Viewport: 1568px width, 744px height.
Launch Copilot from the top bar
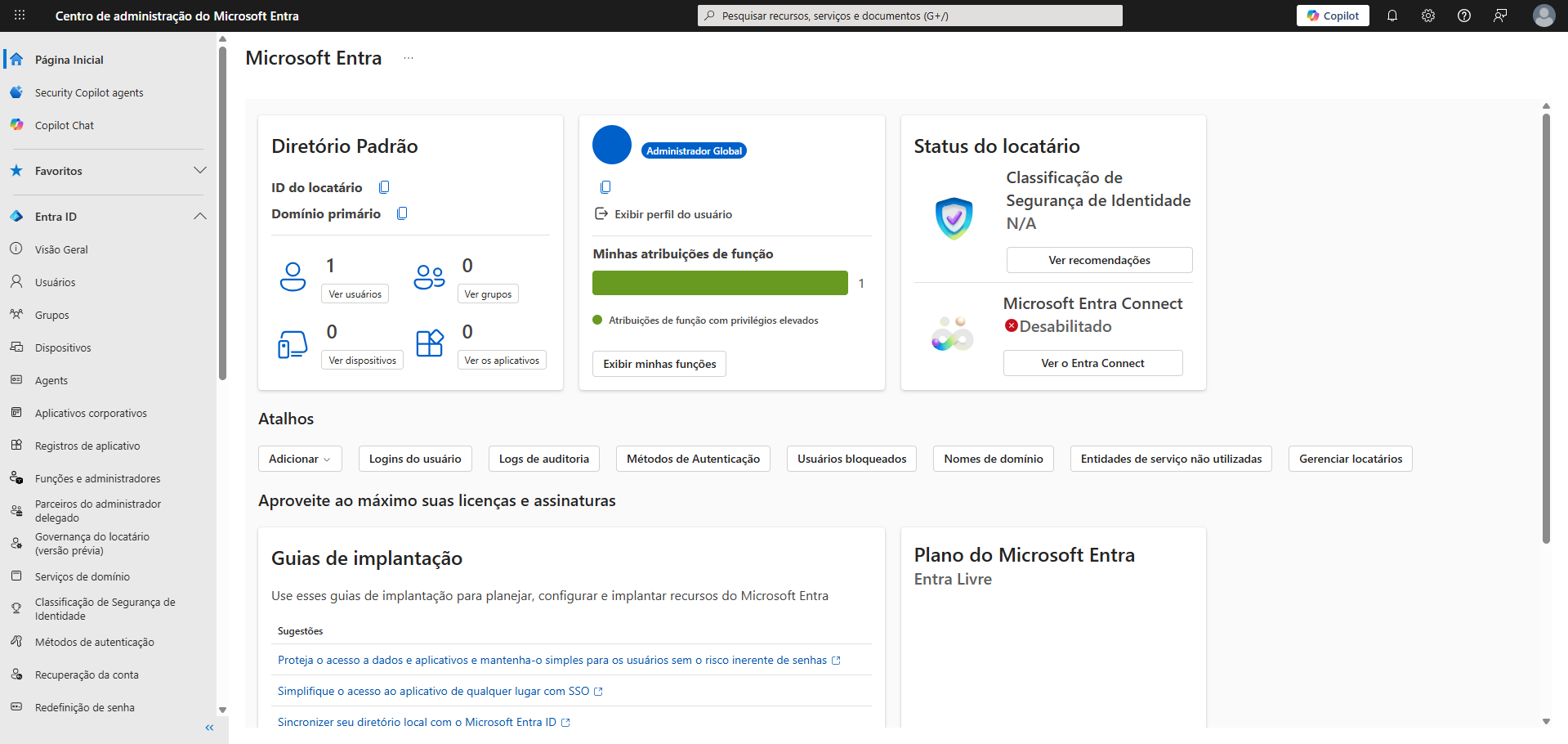click(x=1333, y=16)
